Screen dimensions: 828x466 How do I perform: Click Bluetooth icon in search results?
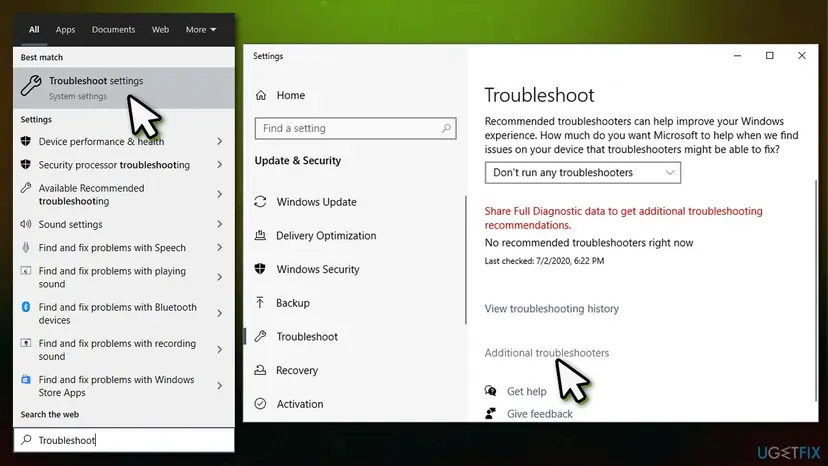point(25,306)
